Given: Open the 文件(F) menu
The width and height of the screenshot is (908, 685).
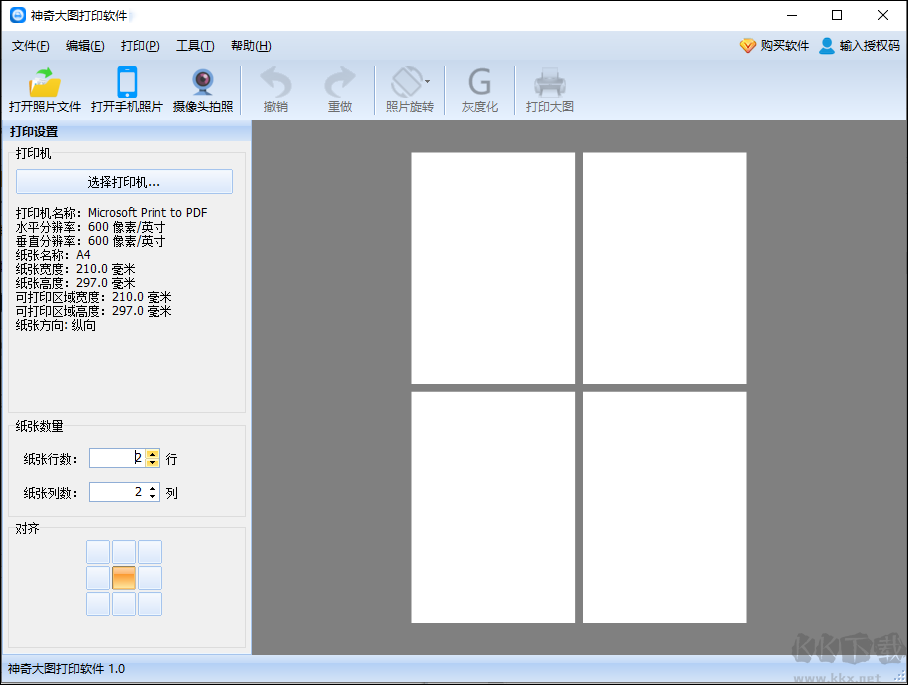Looking at the screenshot, I should (30, 46).
